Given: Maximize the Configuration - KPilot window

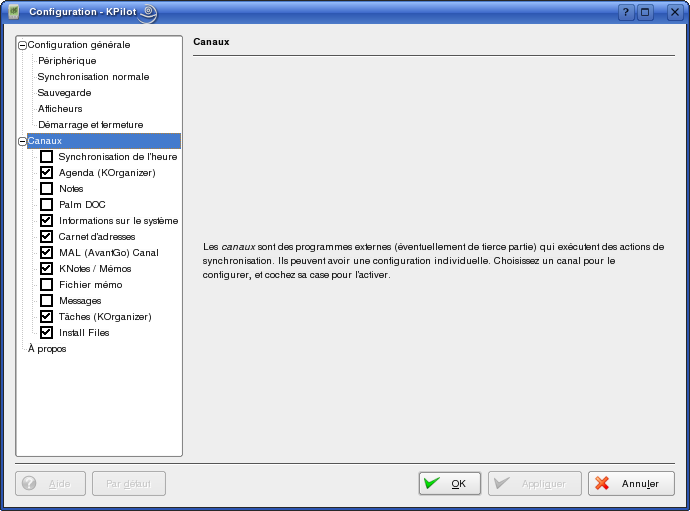Looking at the screenshot, I should [645, 12].
